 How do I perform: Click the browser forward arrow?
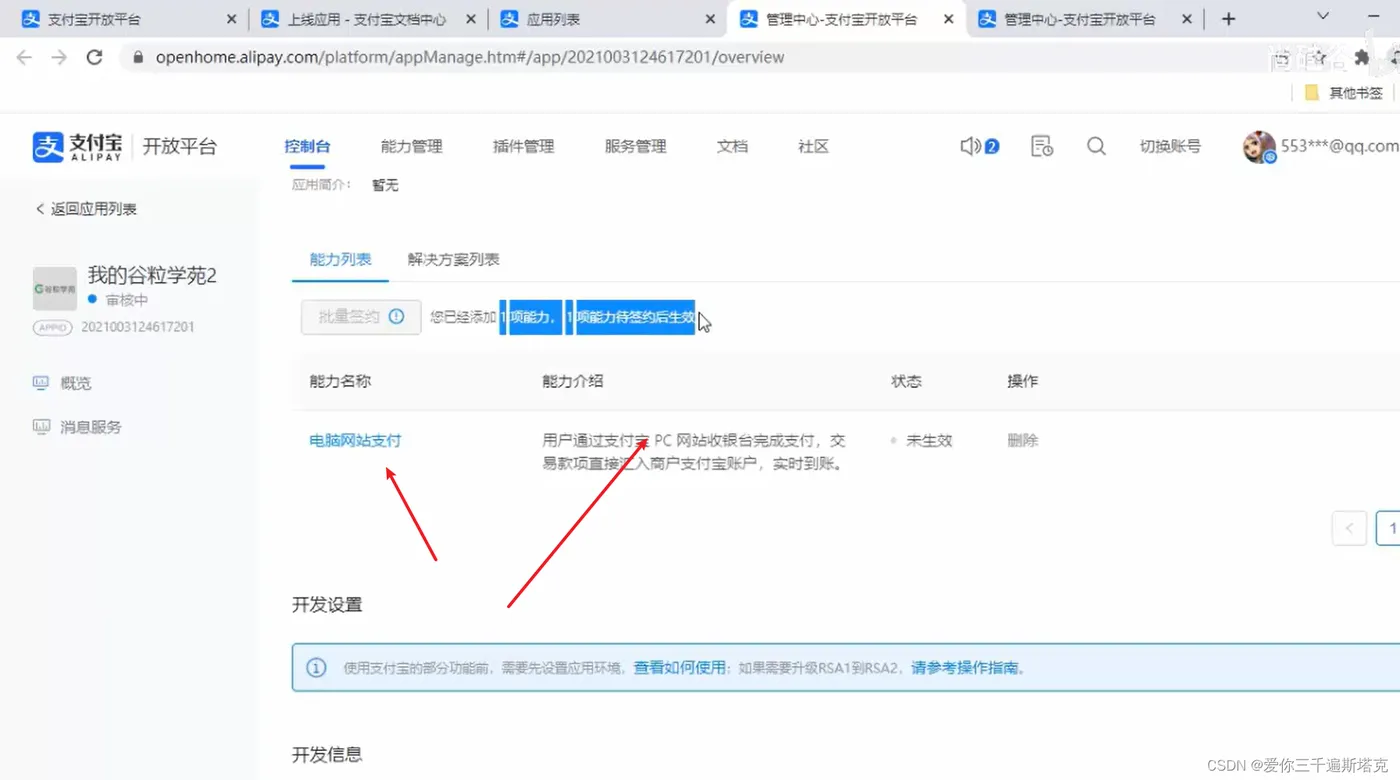tap(59, 57)
